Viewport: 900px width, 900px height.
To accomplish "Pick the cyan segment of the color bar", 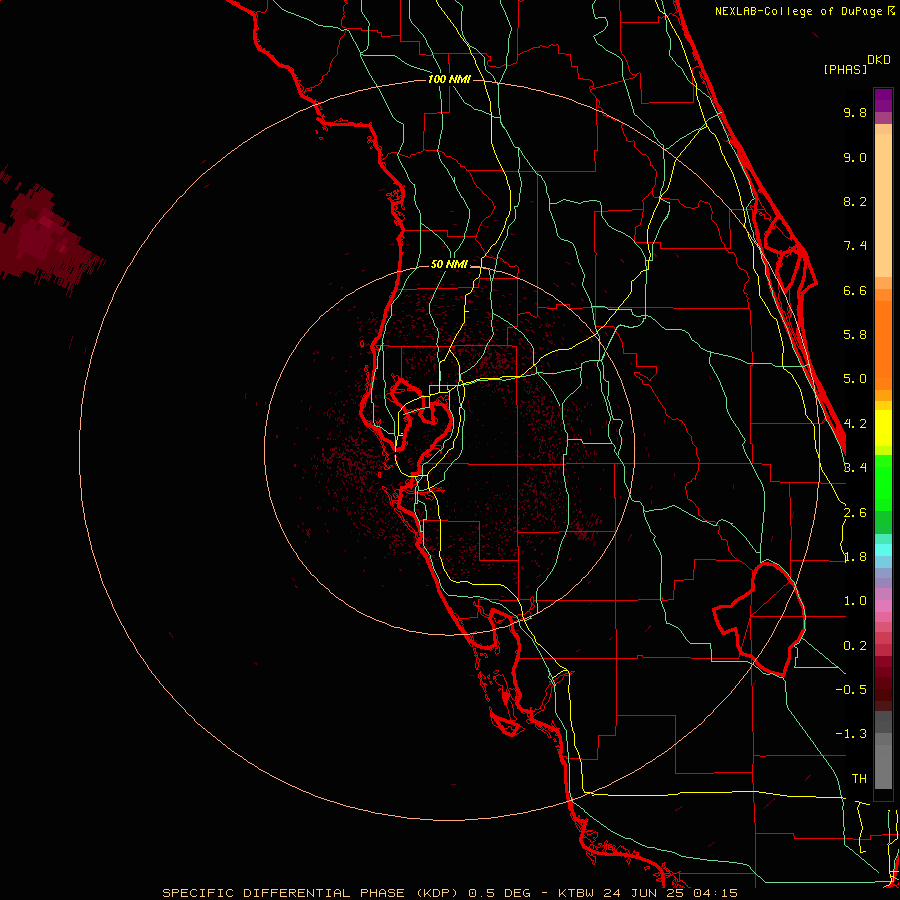I will [x=883, y=549].
